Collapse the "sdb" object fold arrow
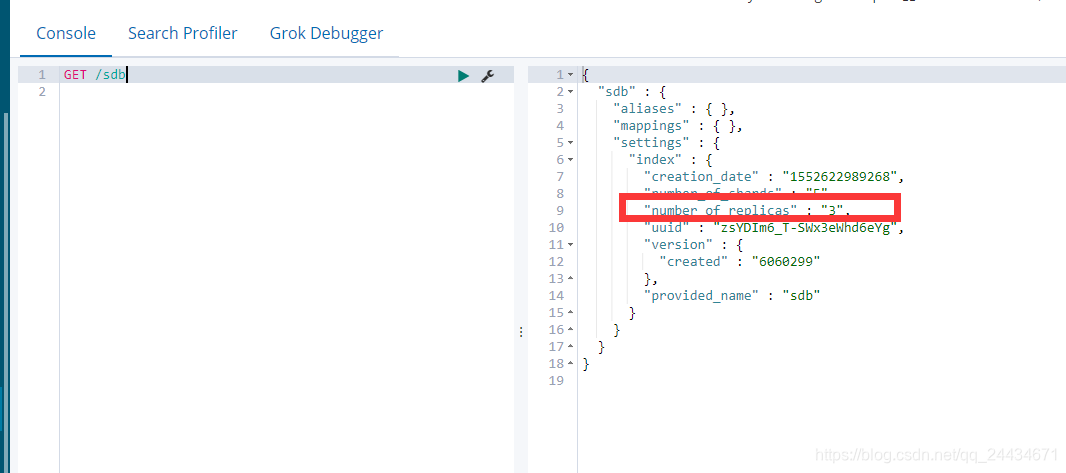Screen dimensions: 1066x473 (570, 92)
